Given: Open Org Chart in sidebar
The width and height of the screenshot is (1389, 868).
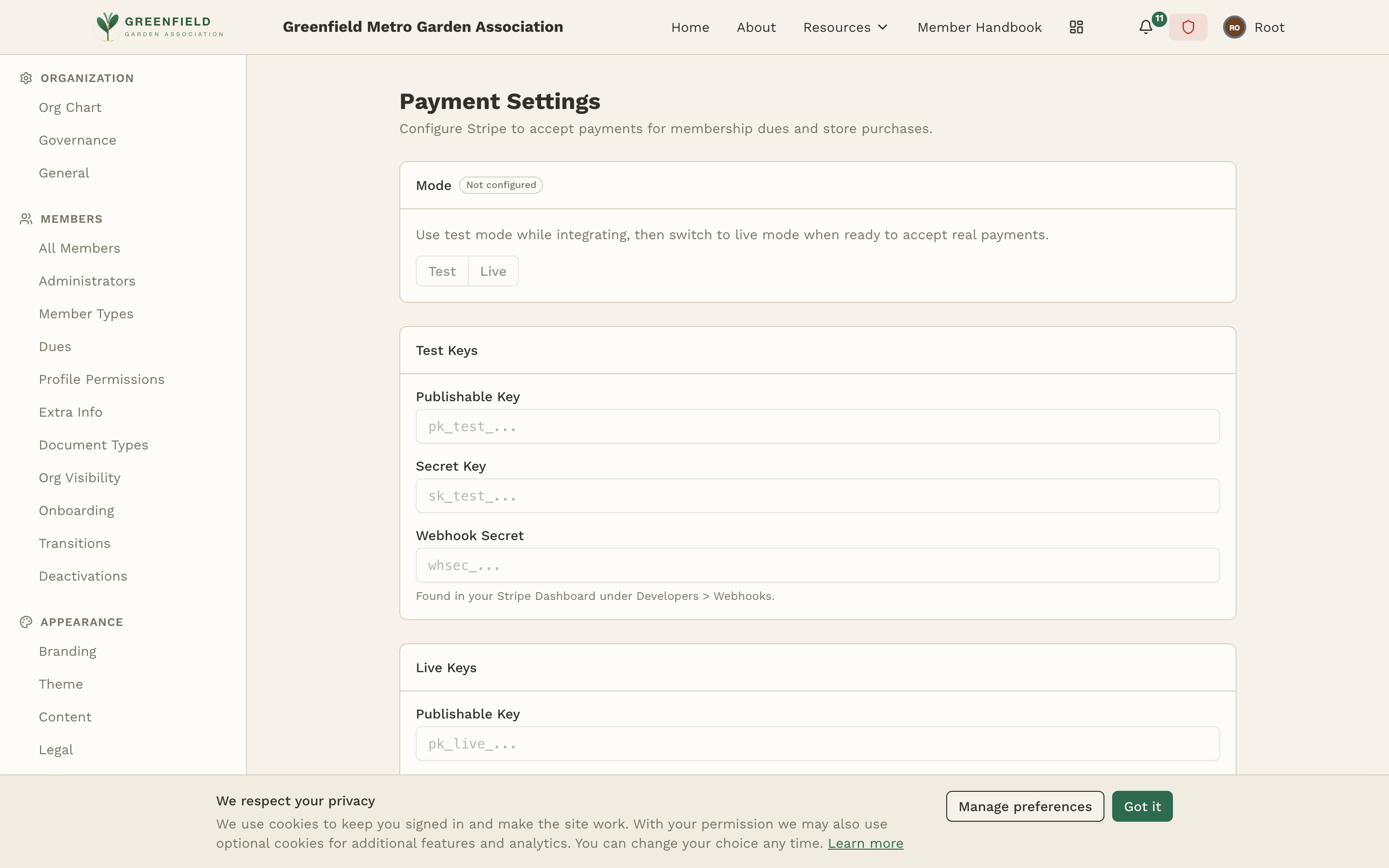Looking at the screenshot, I should click(x=70, y=108).
